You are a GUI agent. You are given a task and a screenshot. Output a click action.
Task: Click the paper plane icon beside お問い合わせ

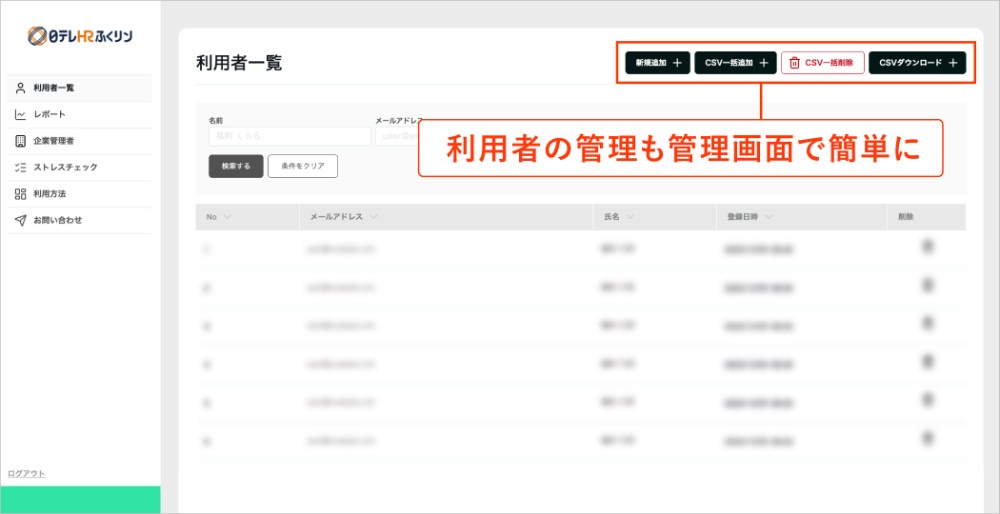[20, 220]
